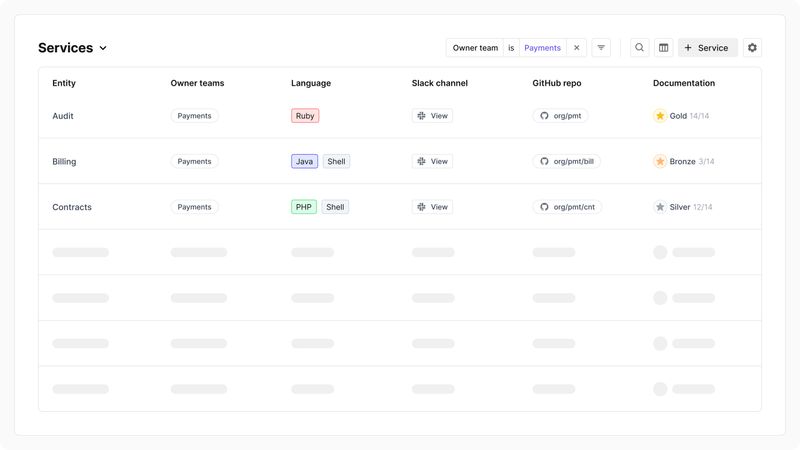The width and height of the screenshot is (800, 450).
Task: Open the column layout icon
Action: (663, 48)
